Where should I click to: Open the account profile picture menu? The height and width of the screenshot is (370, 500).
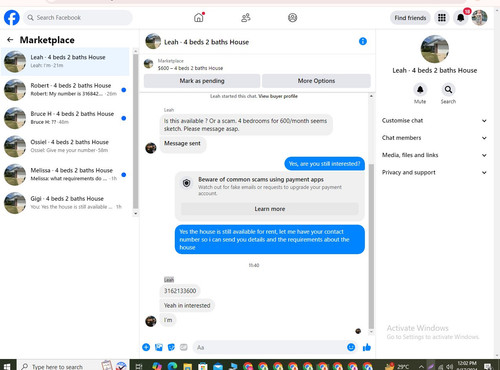(x=479, y=18)
